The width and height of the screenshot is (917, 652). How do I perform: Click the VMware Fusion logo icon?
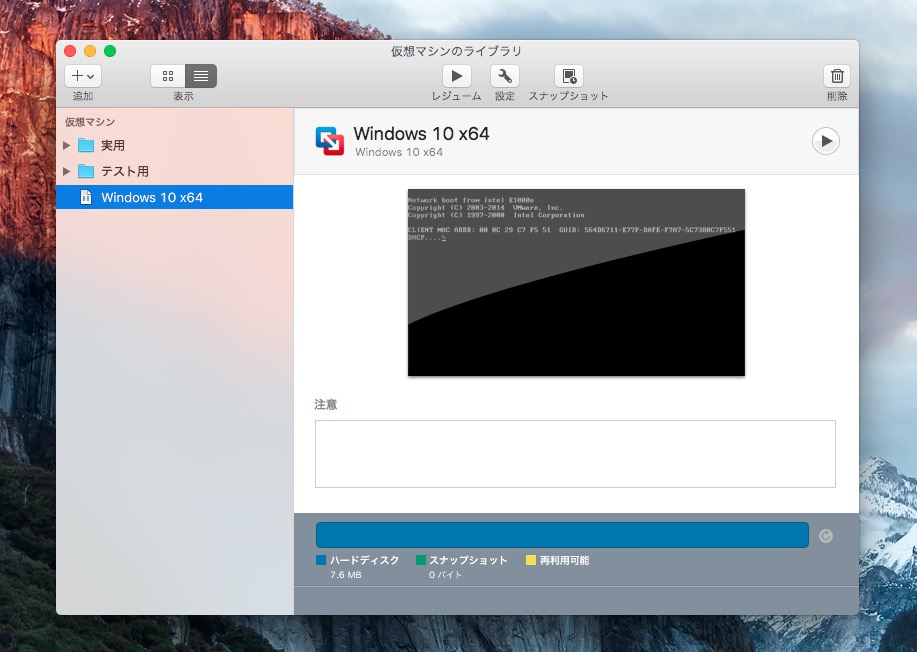point(329,141)
